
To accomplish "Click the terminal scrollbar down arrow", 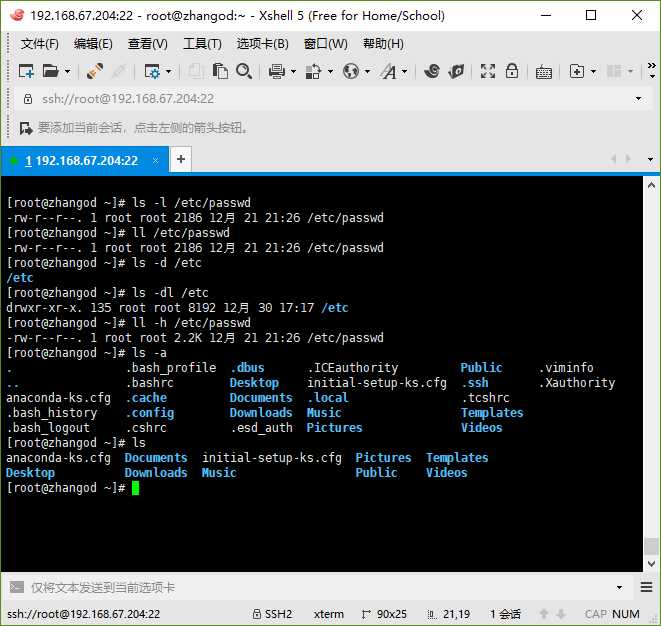I will pyautogui.click(x=651, y=563).
